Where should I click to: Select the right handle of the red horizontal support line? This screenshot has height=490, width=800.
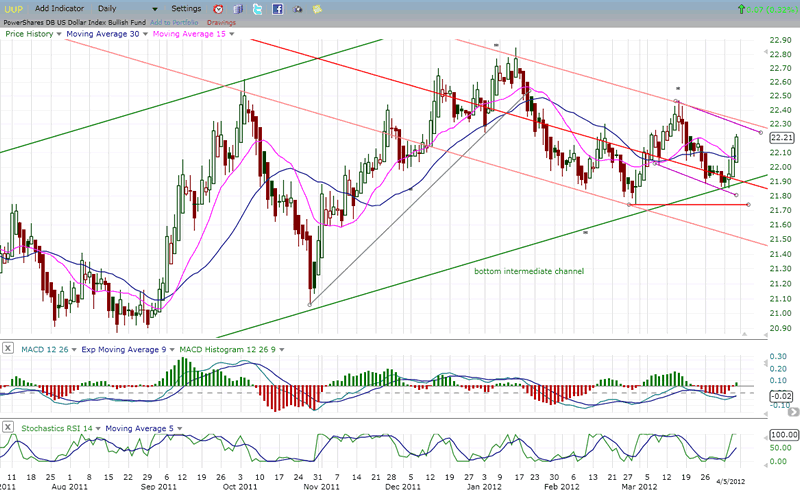(748, 205)
